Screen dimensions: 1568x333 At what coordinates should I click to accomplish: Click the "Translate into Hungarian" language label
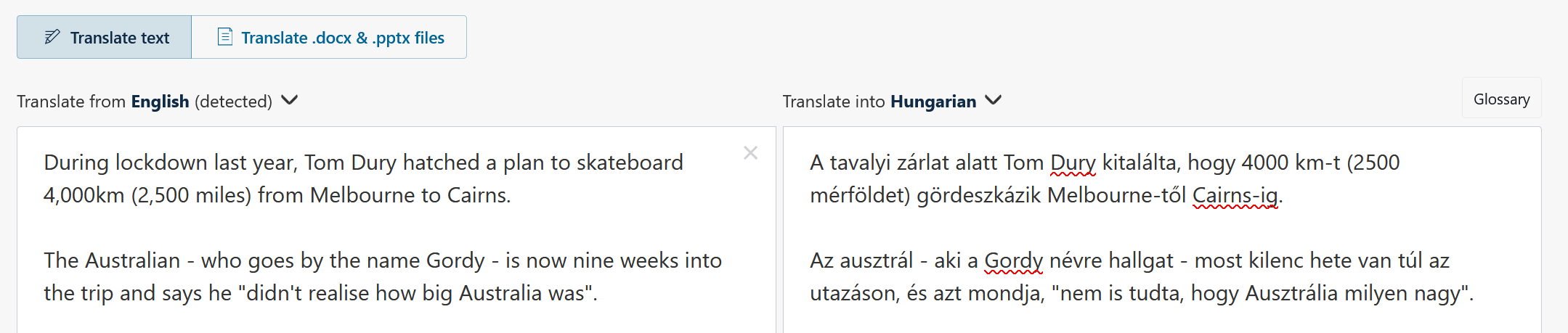click(879, 102)
